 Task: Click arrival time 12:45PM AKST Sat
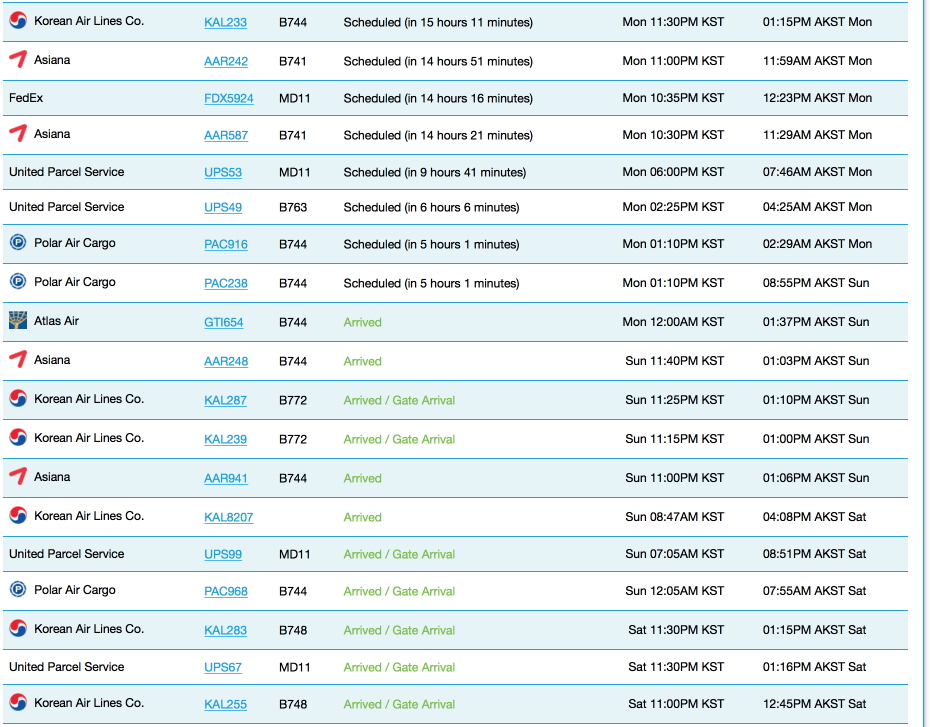[x=815, y=704]
